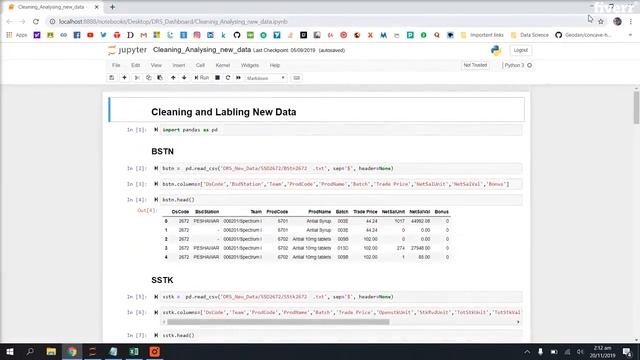Move the selected cell up
Viewport: 640px width, 360px height.
[x=173, y=78]
